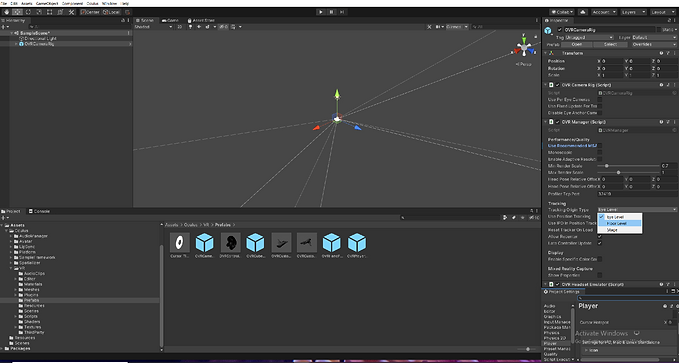Viewport: 679px width, 363px height.
Task: Toggle scene lighting bulb icon
Action: coord(190,27)
